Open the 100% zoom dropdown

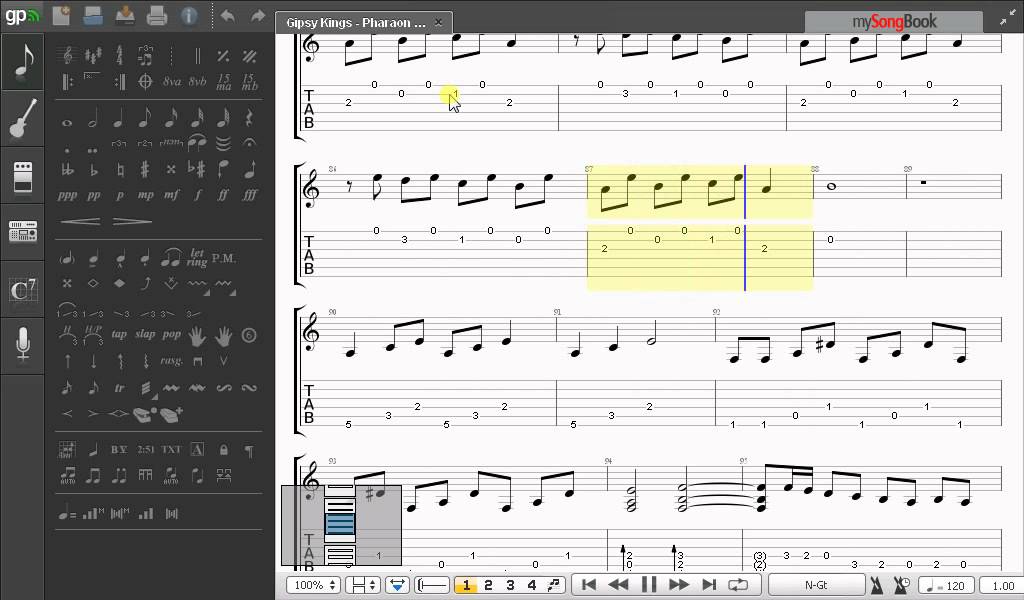click(x=314, y=585)
